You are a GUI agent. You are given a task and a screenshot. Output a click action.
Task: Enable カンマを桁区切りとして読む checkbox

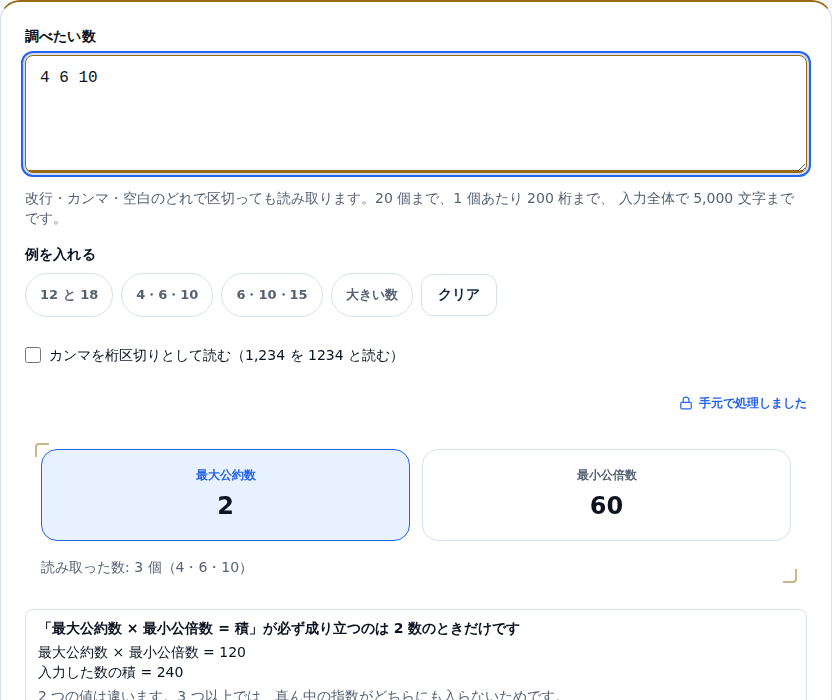point(33,355)
